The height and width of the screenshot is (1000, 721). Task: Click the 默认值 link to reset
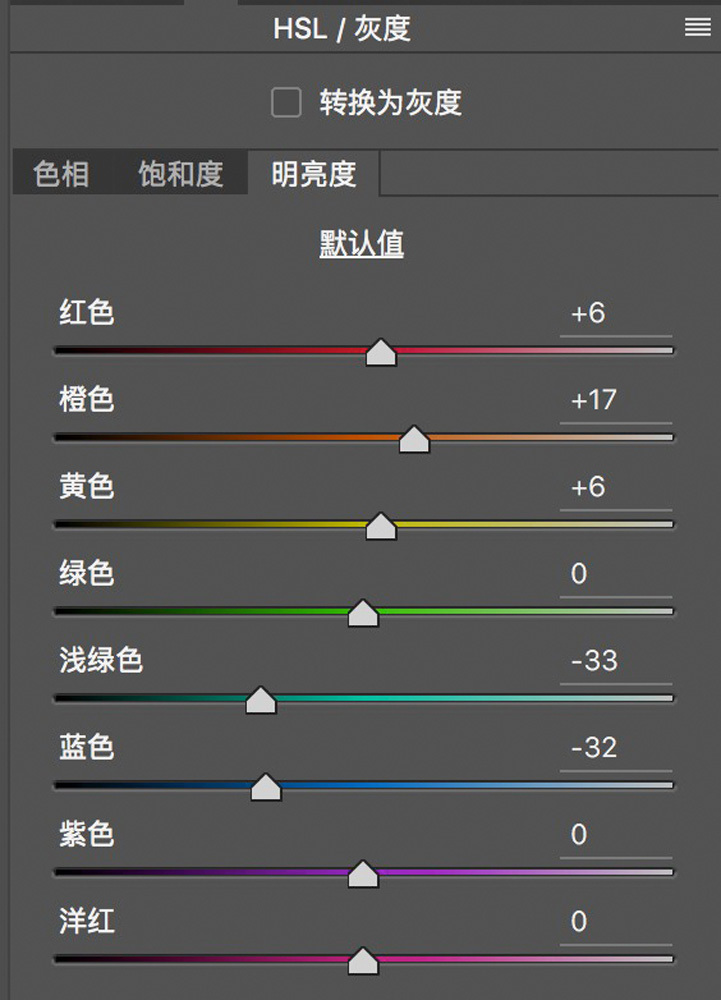[361, 245]
